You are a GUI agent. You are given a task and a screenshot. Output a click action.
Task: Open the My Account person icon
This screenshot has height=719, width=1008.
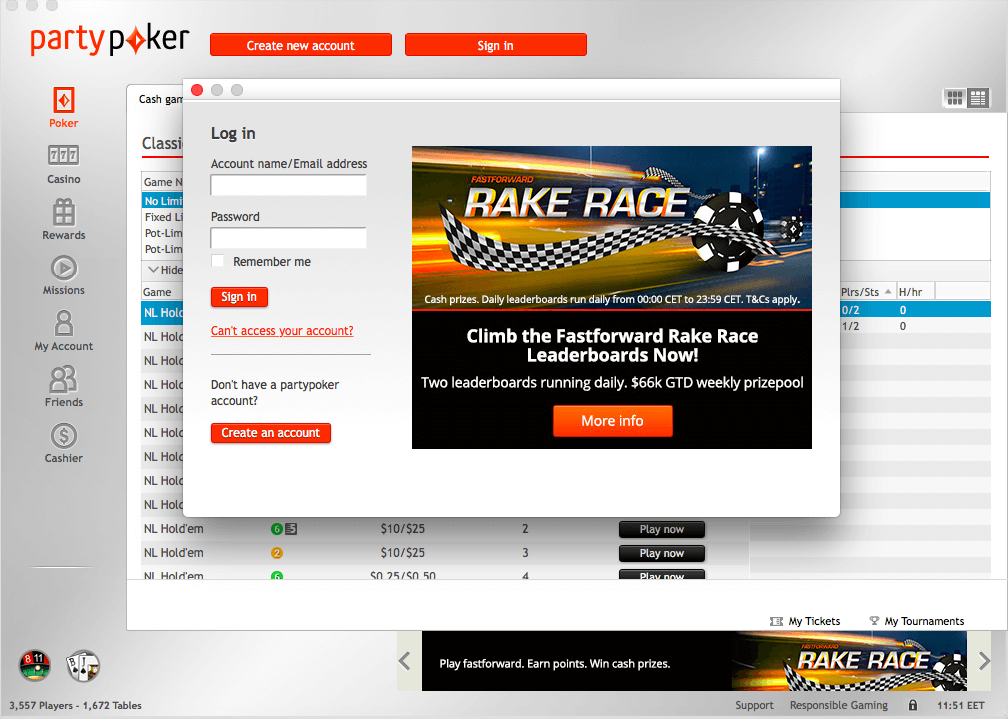[x=64, y=323]
